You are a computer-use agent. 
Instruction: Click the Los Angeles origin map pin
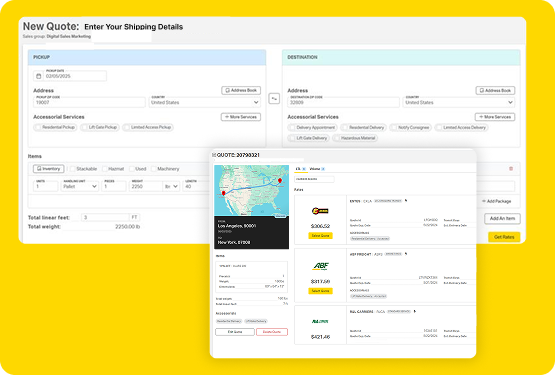point(223,193)
